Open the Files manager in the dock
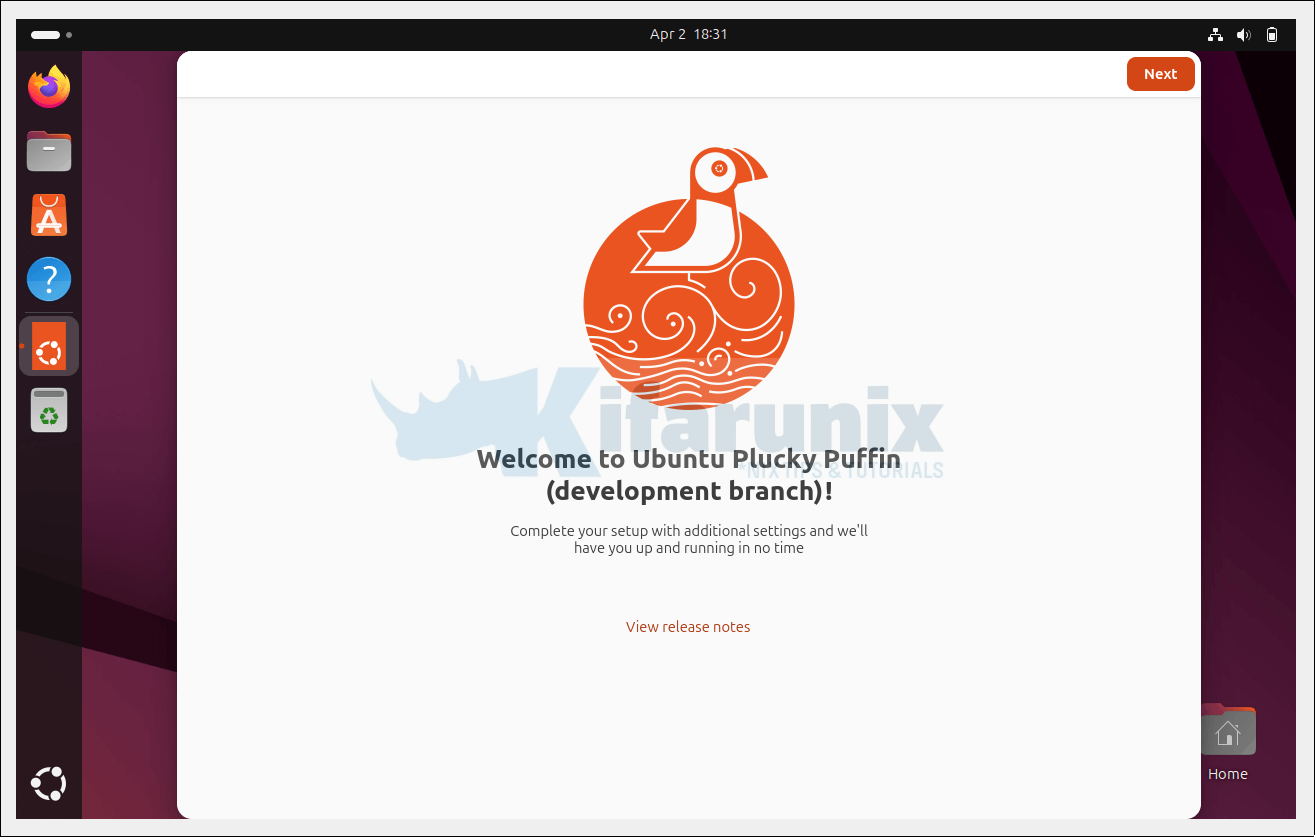Screen dimensions: 1315x837 pos(49,152)
